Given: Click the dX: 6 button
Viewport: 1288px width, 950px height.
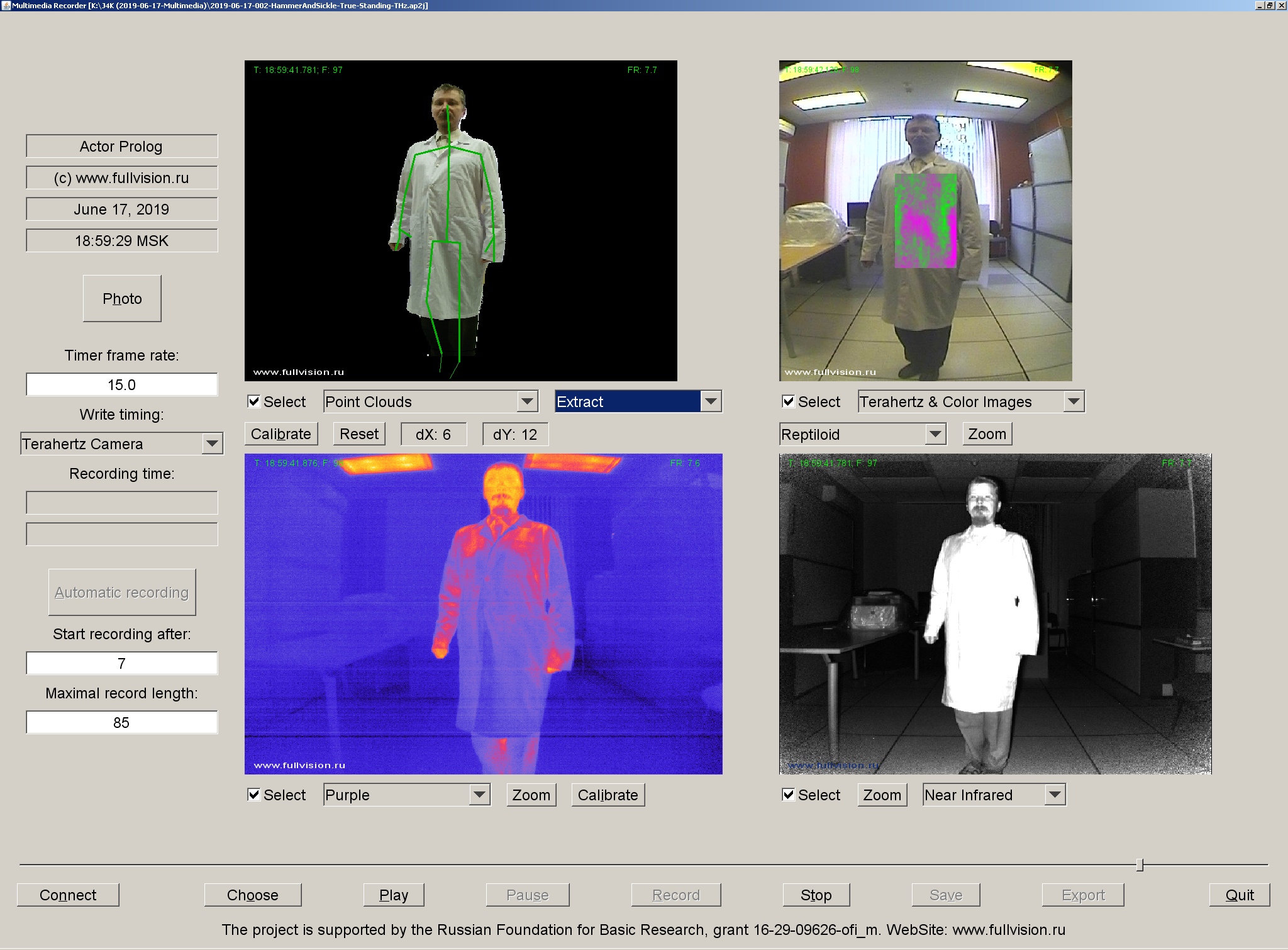Looking at the screenshot, I should (x=433, y=433).
